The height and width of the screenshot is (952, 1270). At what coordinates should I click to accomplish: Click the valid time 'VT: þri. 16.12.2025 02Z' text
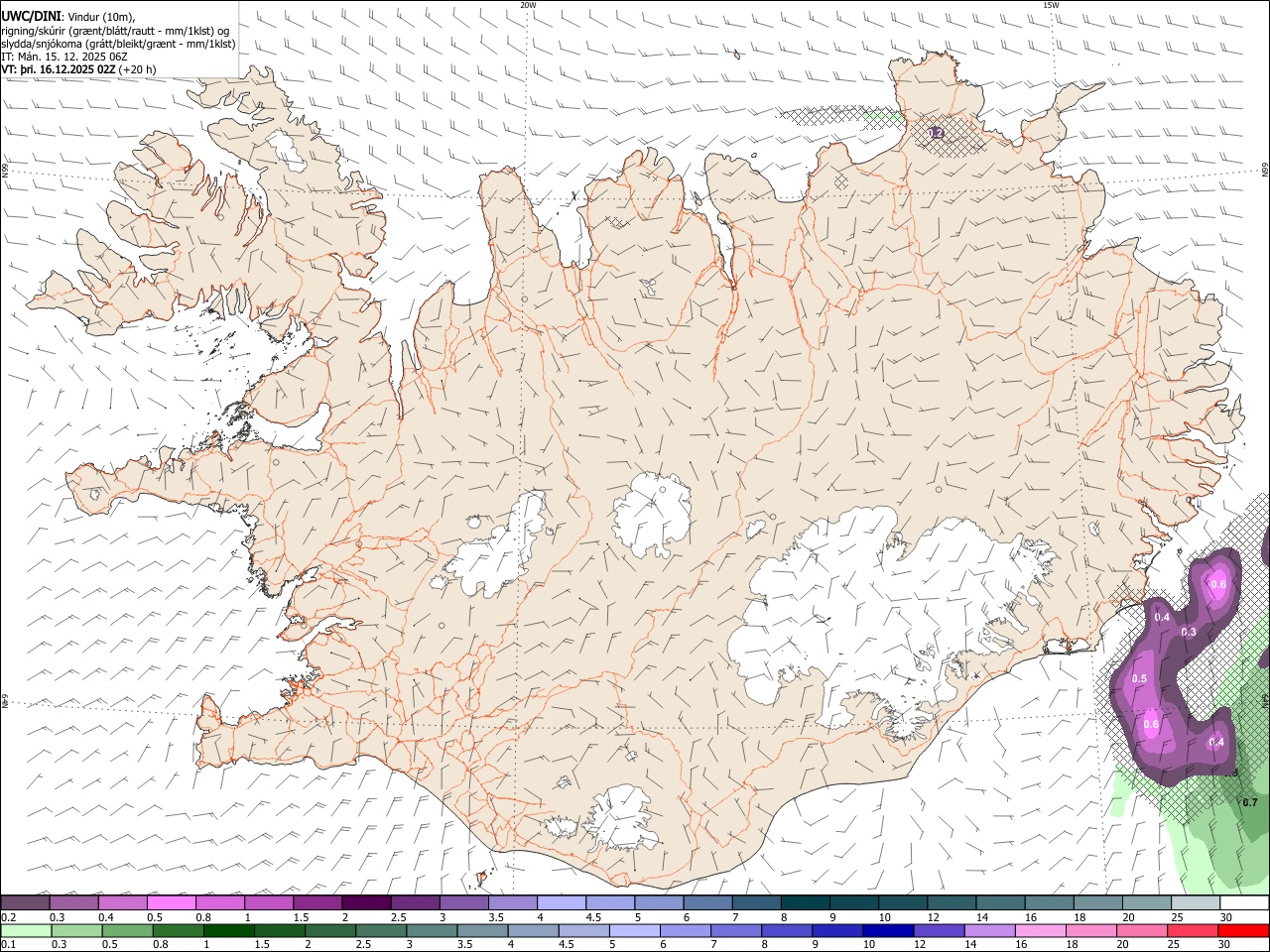click(x=59, y=69)
